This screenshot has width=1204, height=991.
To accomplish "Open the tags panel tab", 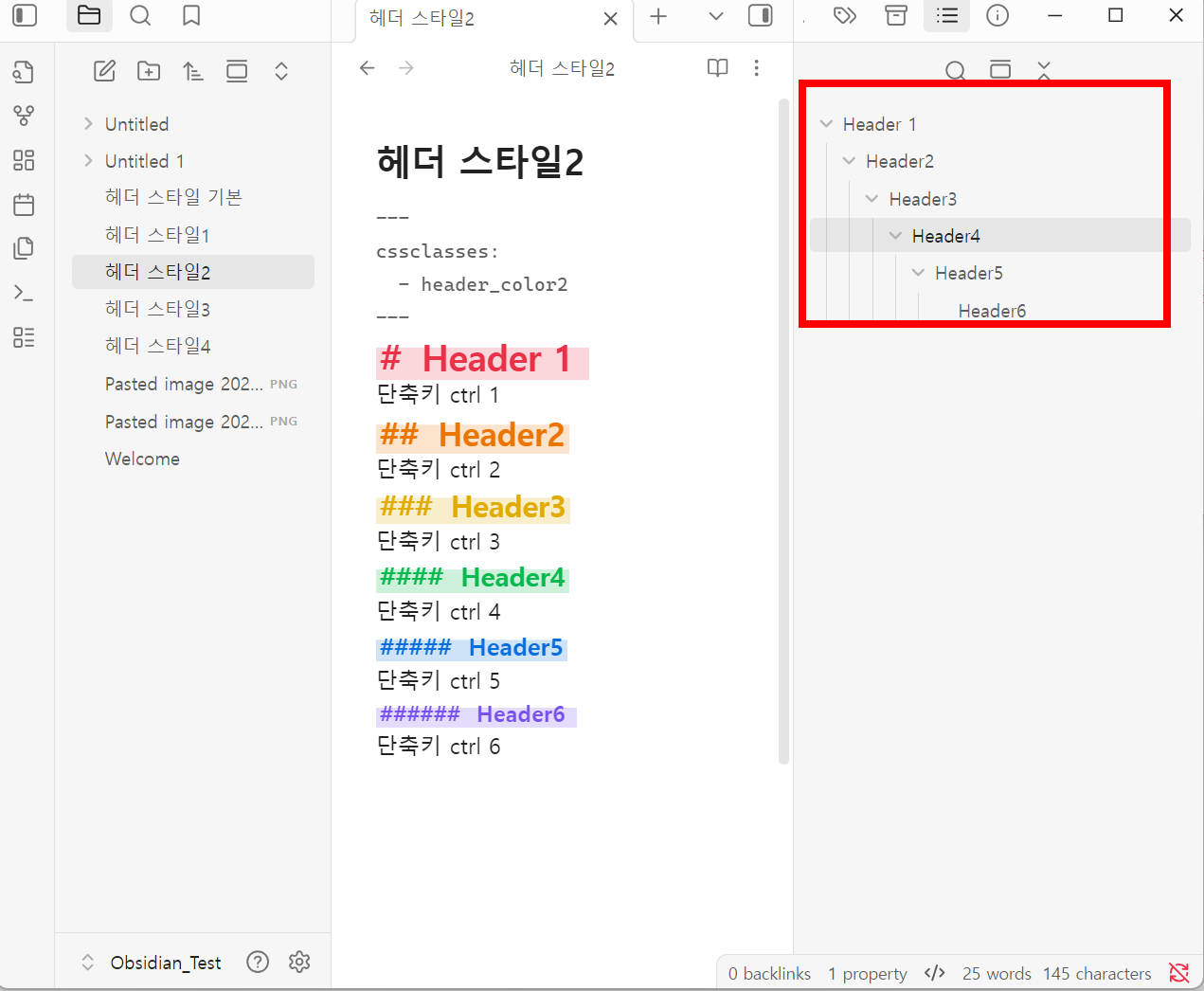I will 844,15.
